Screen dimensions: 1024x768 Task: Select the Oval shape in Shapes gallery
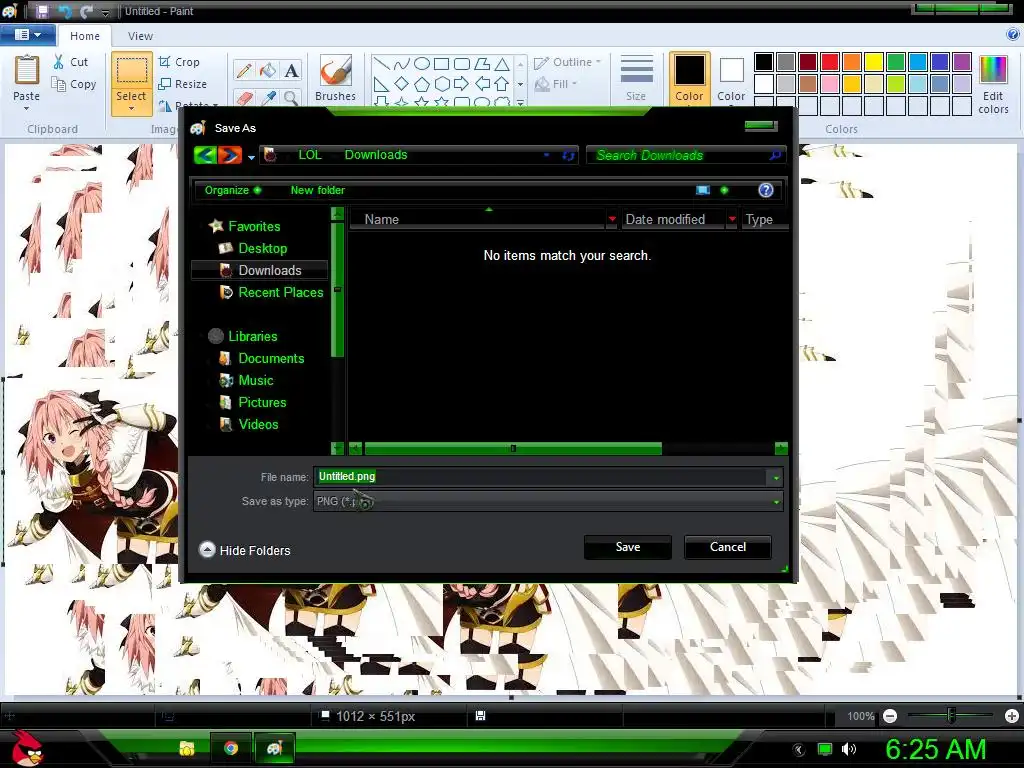click(x=422, y=63)
